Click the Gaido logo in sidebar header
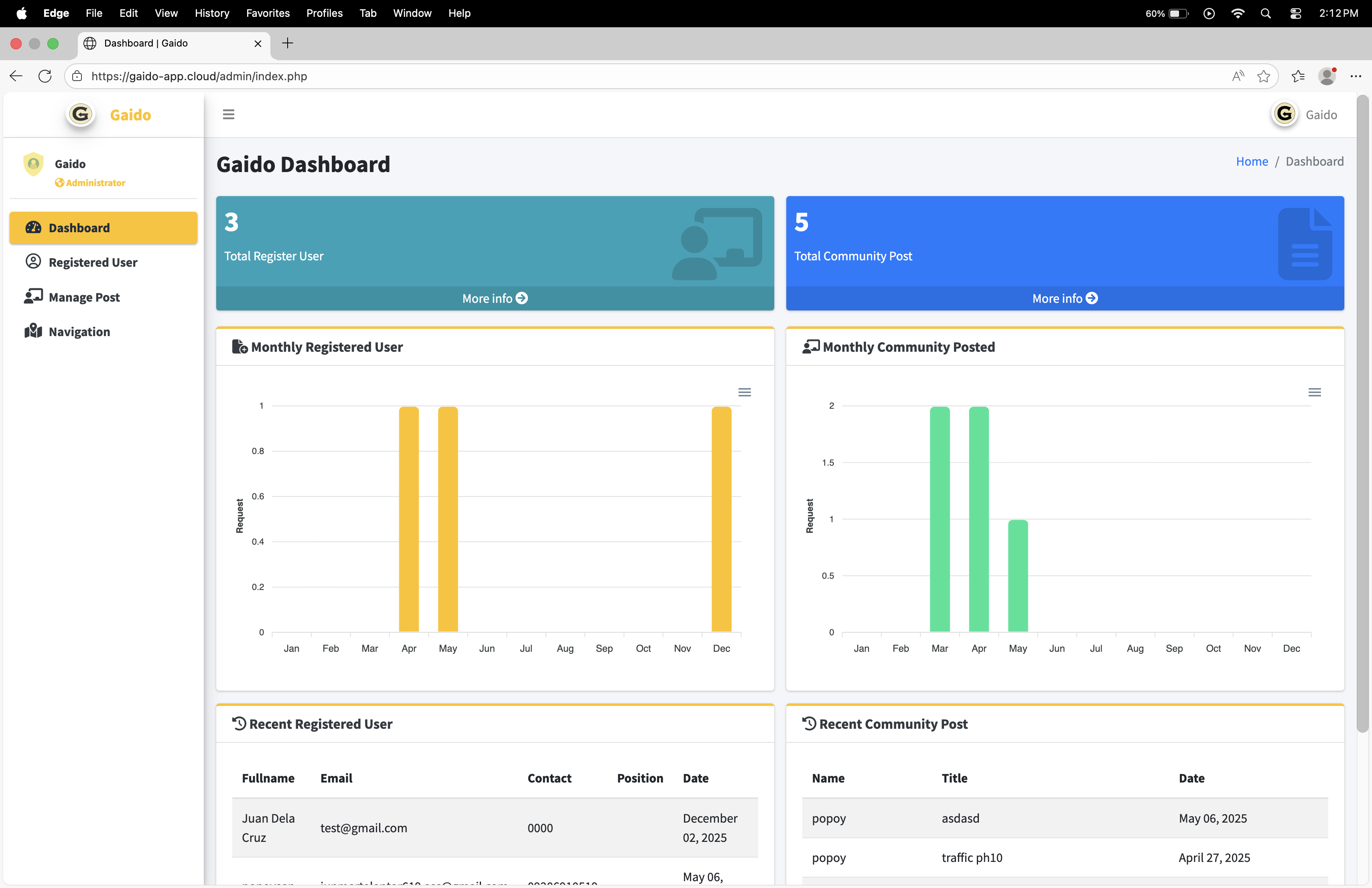Image resolution: width=1372 pixels, height=888 pixels. (x=81, y=114)
